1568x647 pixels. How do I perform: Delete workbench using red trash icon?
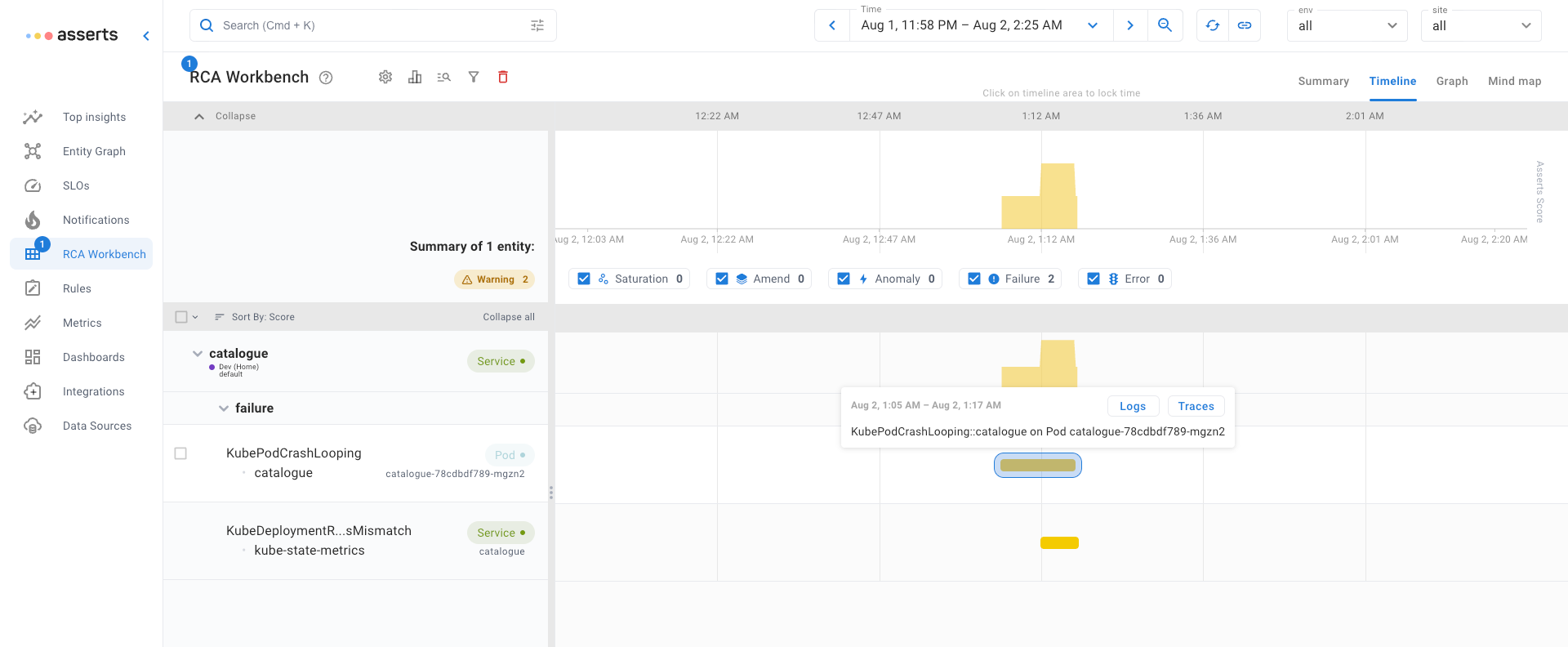click(503, 77)
